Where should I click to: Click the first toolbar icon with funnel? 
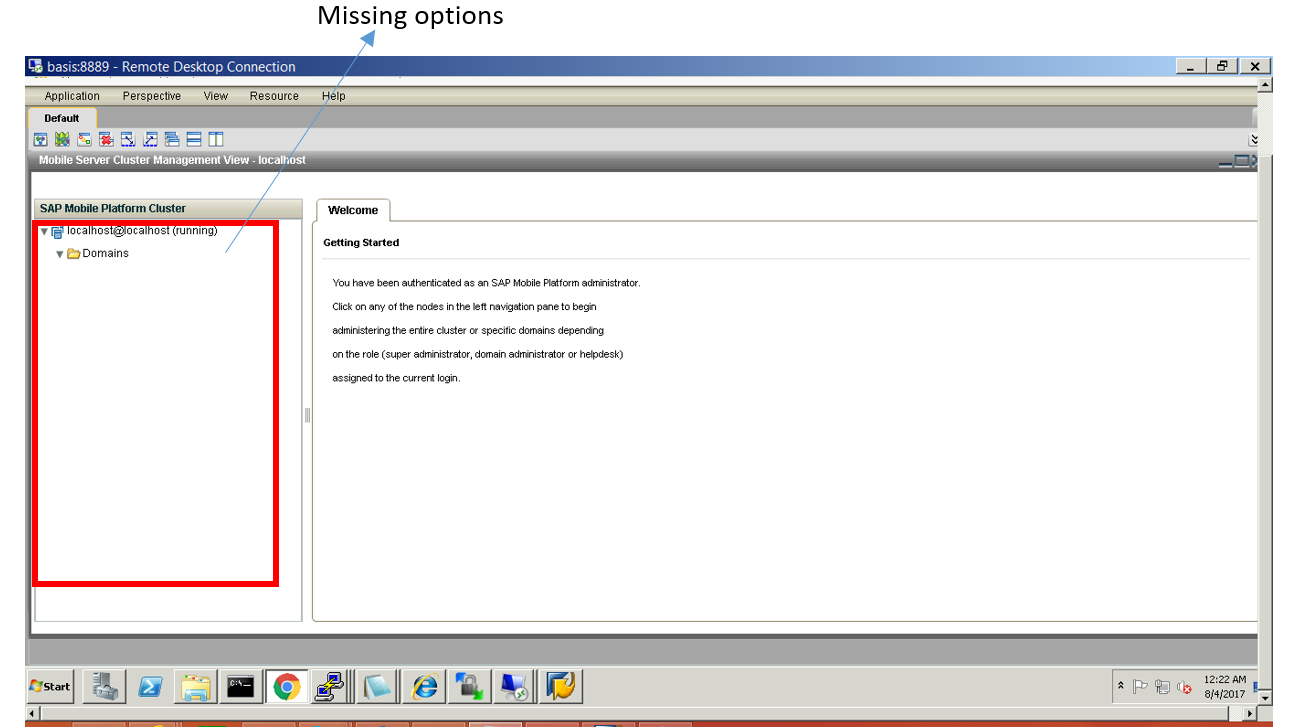(41, 140)
